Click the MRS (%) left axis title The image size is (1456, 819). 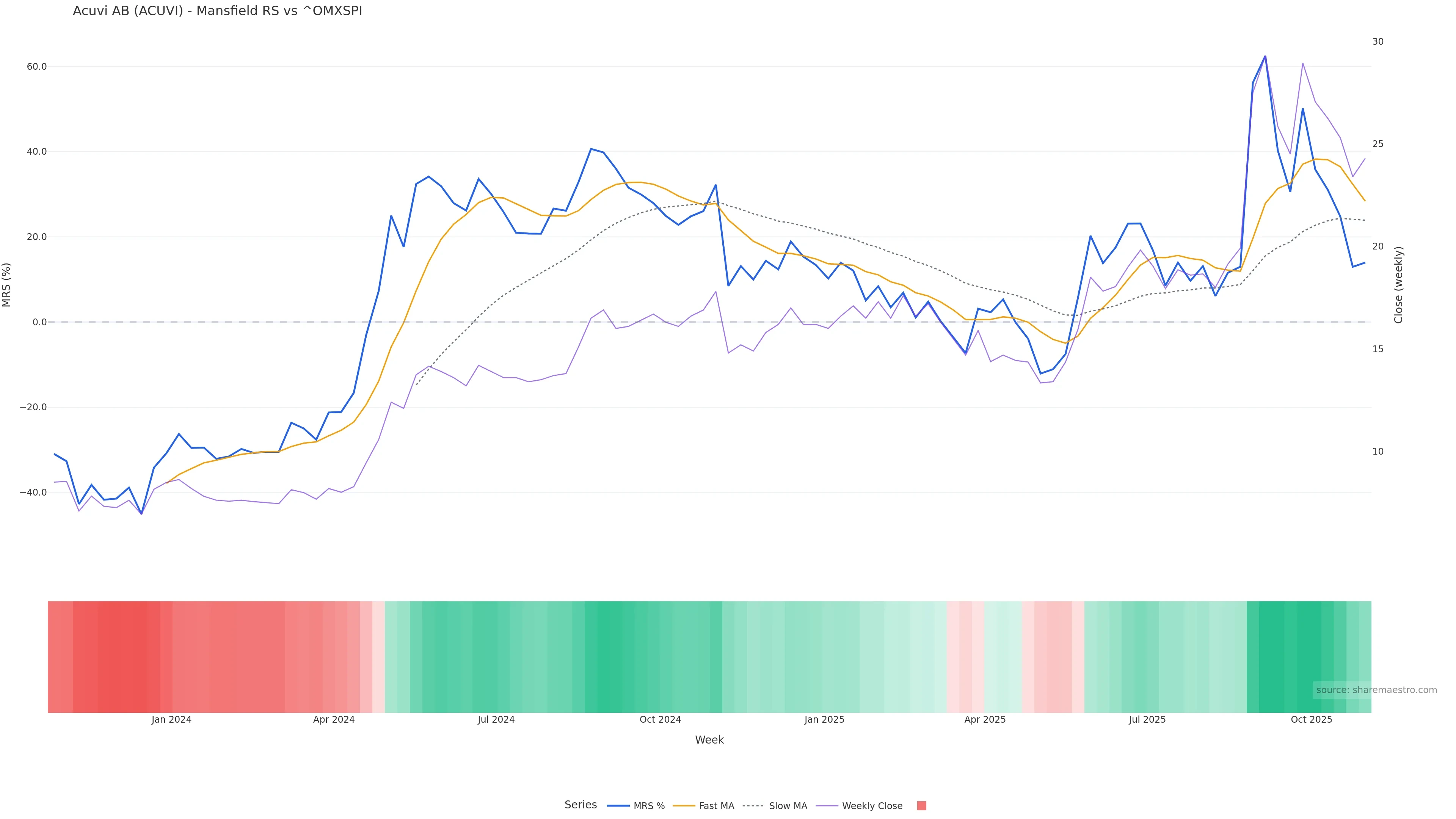point(7,285)
